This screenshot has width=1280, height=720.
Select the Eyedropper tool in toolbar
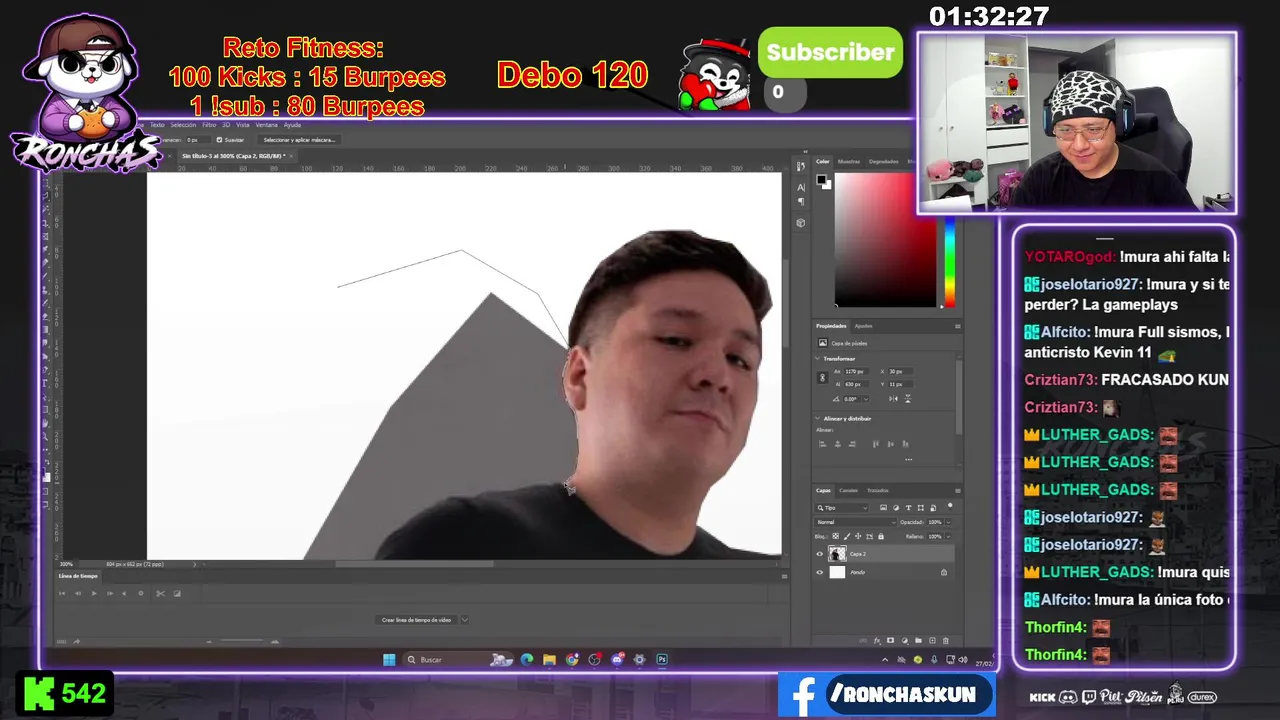pos(45,249)
